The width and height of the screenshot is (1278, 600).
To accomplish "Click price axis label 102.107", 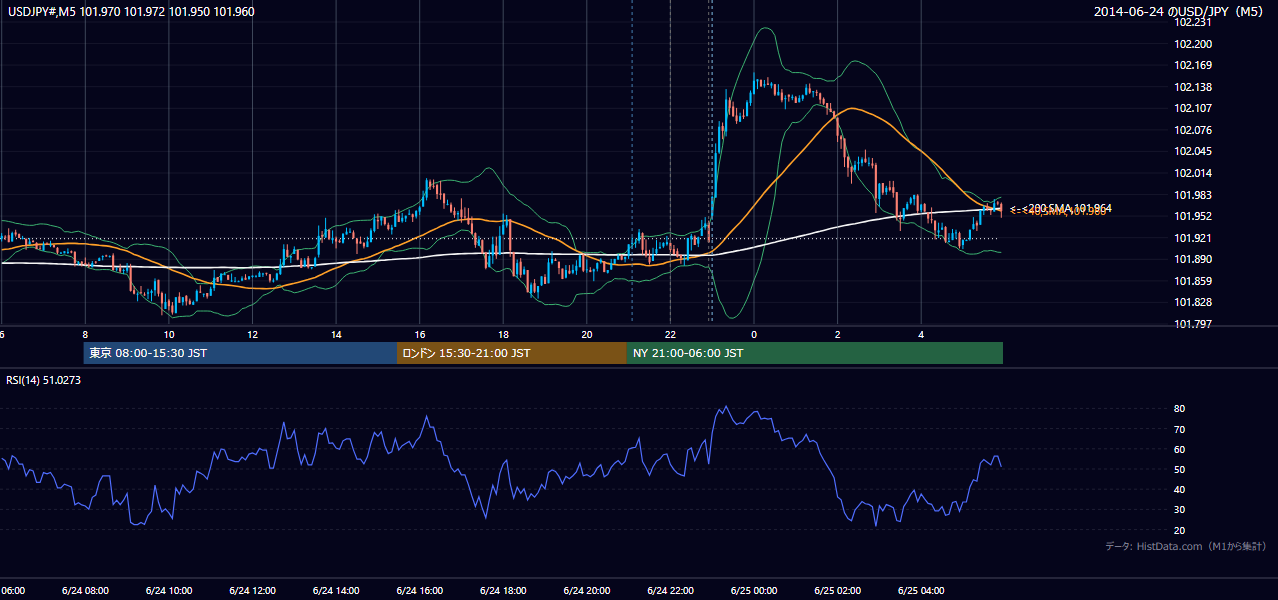I will [x=1195, y=108].
